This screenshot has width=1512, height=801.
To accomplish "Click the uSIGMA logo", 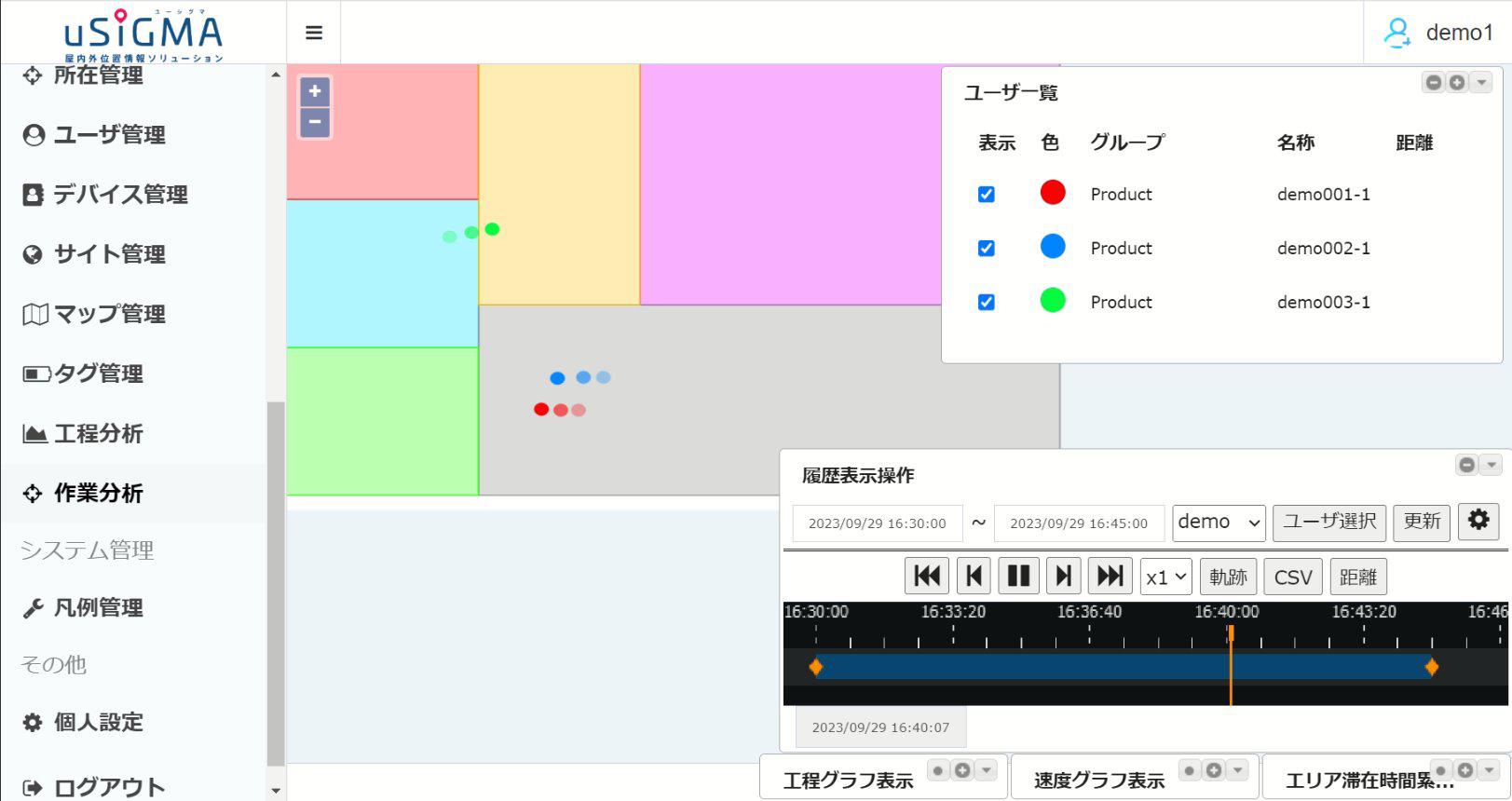I will click(143, 34).
